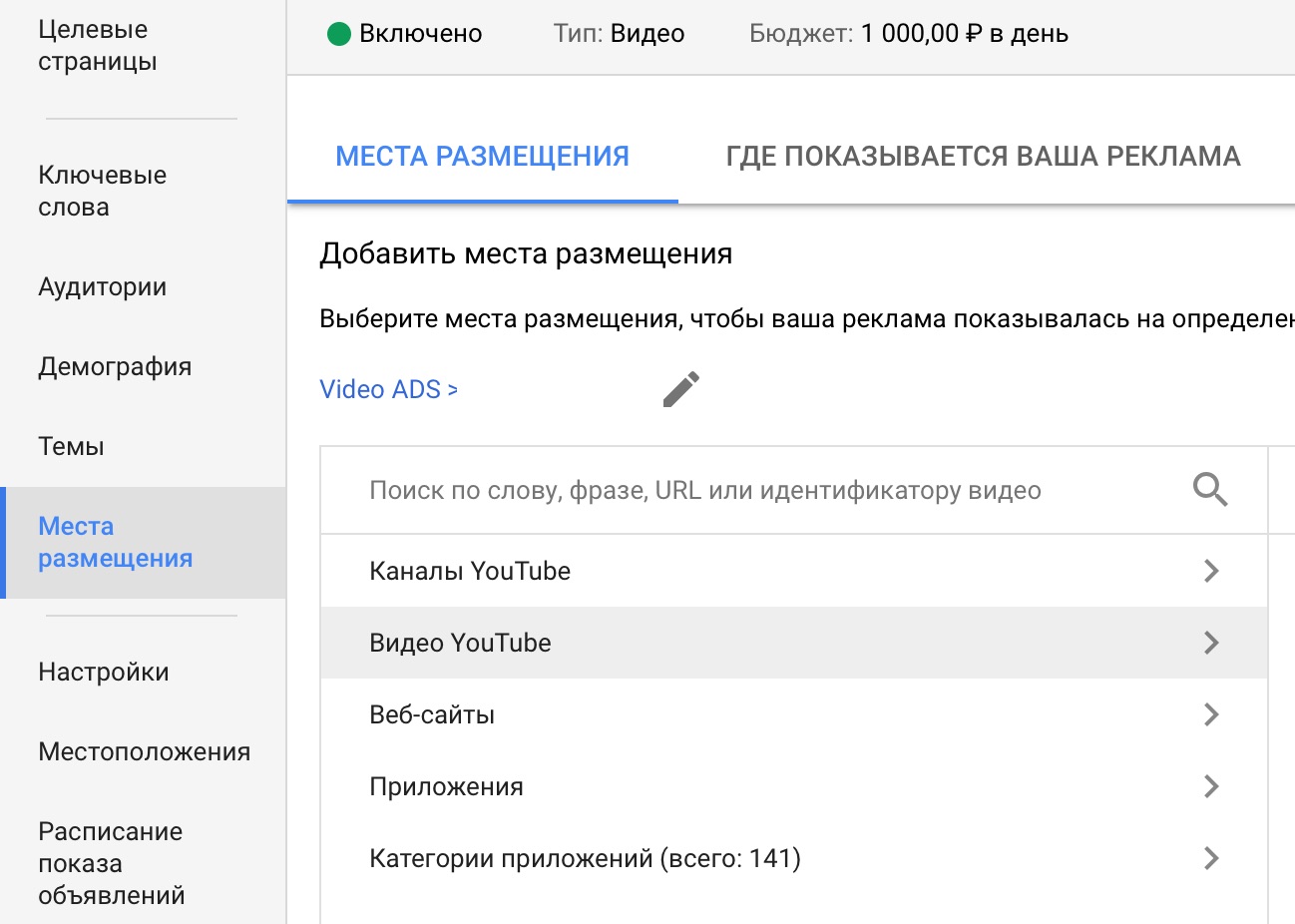Open Ключевые слова in sidebar

pyautogui.click(x=102, y=191)
